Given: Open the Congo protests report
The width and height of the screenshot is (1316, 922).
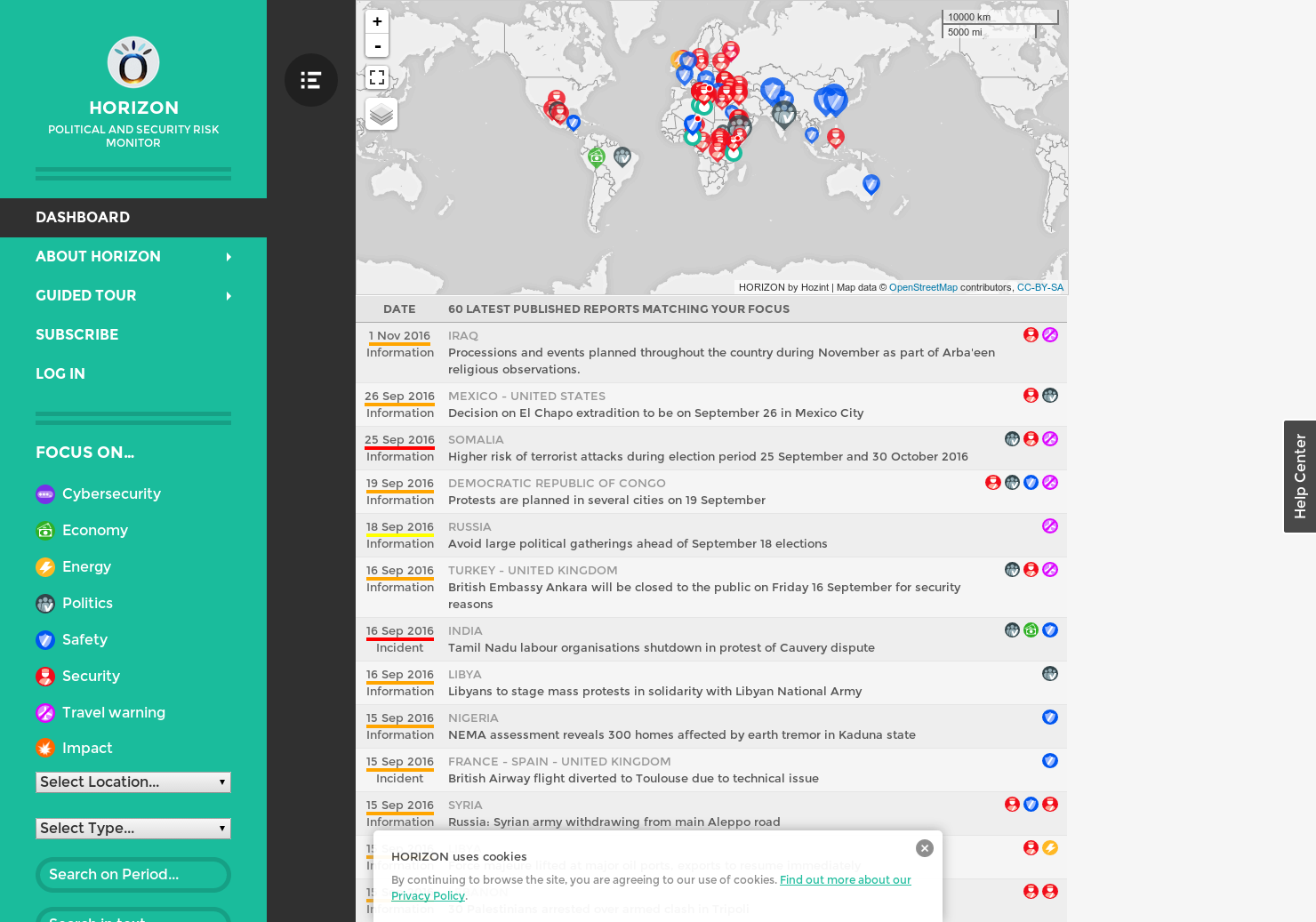Looking at the screenshot, I should (x=606, y=501).
